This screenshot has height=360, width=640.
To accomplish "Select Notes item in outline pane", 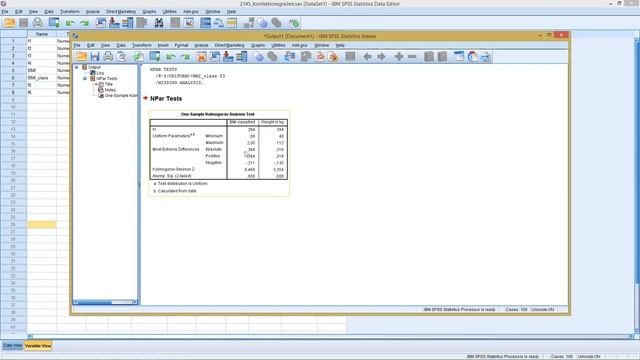I will click(110, 90).
